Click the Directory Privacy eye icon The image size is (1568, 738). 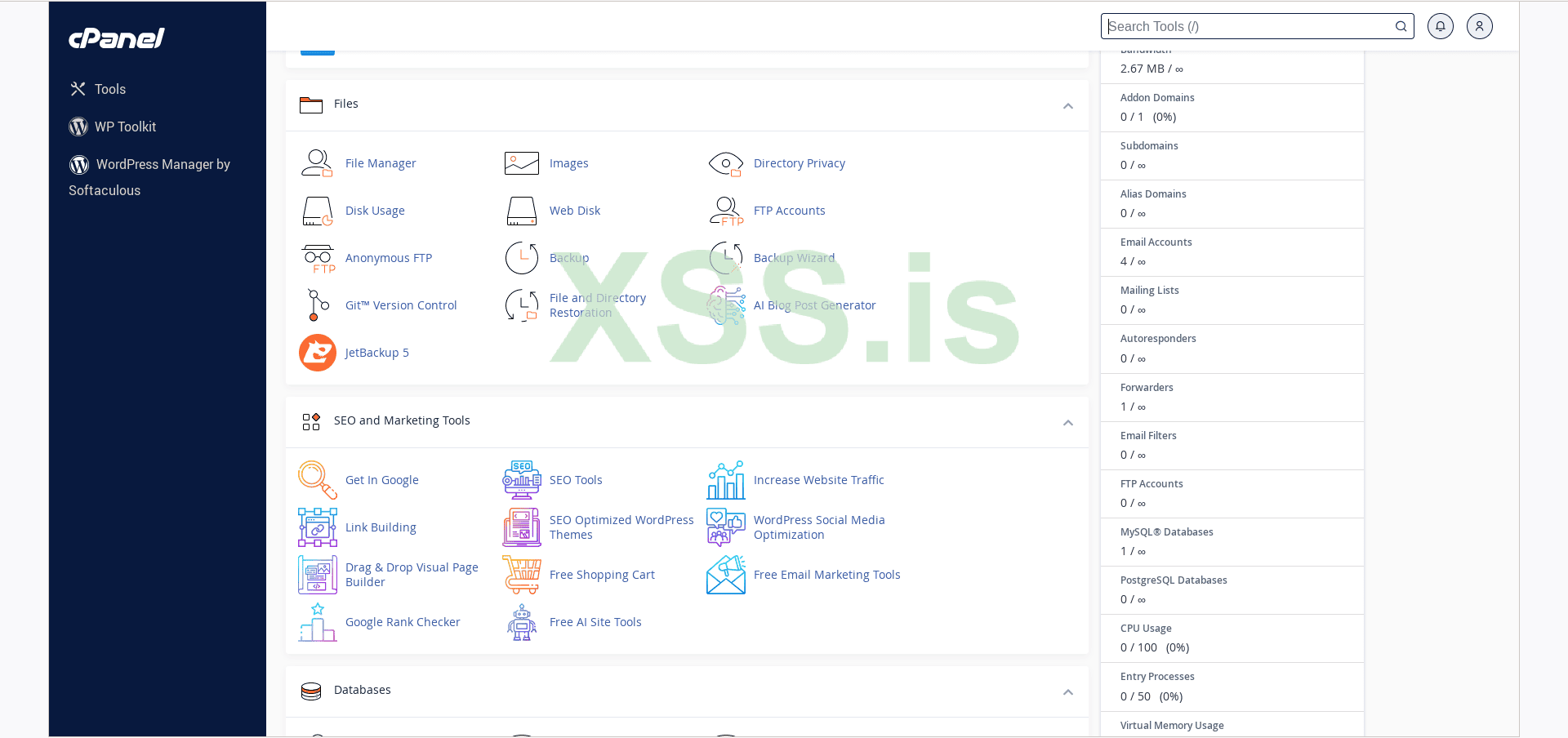pos(725,163)
